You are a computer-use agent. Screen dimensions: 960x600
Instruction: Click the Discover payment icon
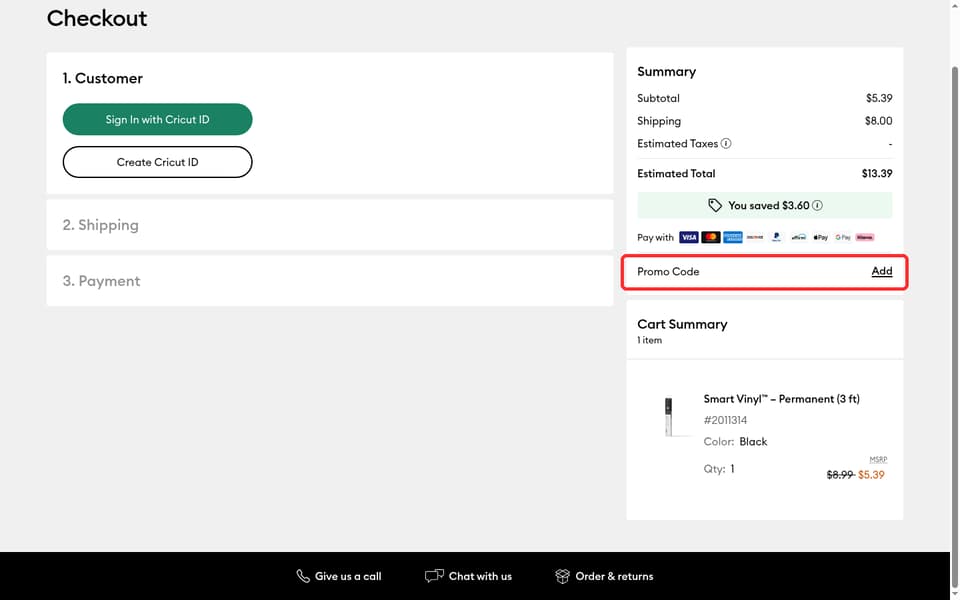click(x=754, y=237)
